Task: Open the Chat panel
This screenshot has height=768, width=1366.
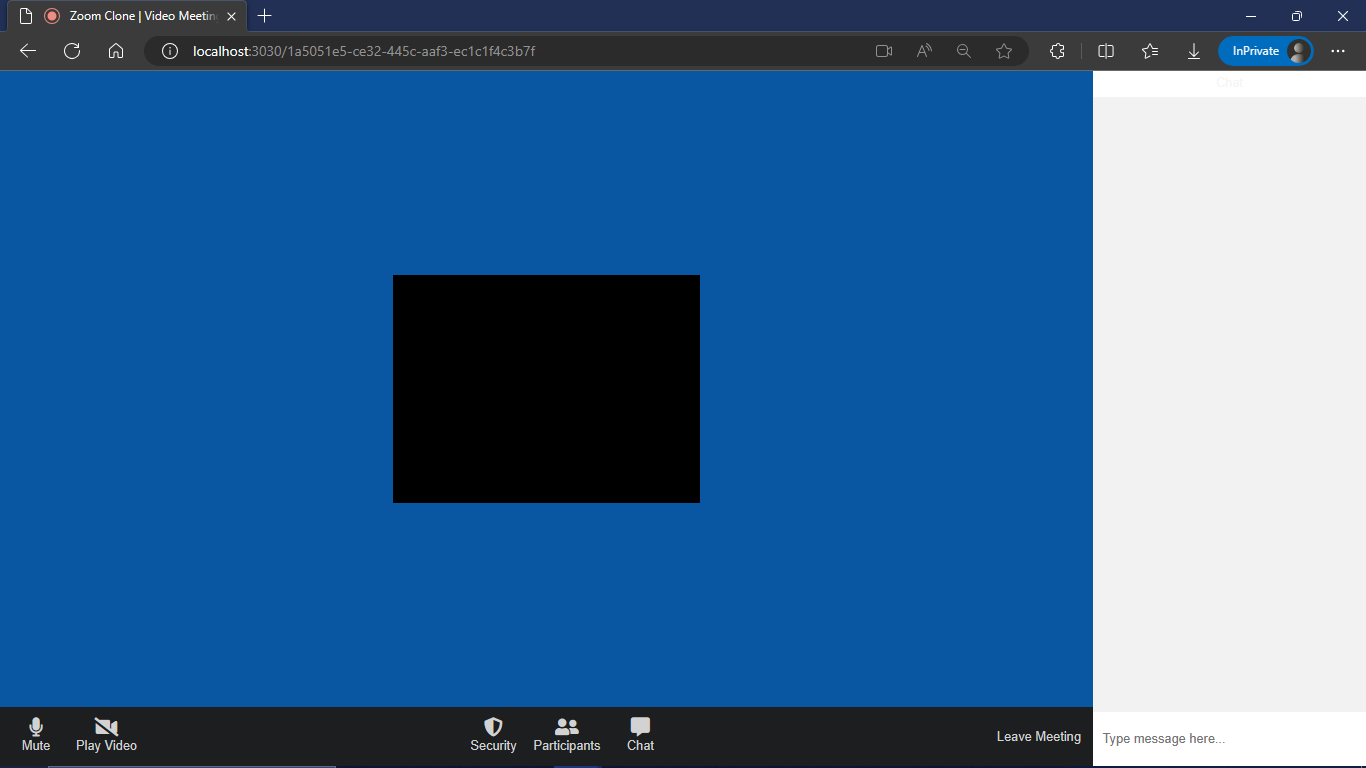Action: 639,734
